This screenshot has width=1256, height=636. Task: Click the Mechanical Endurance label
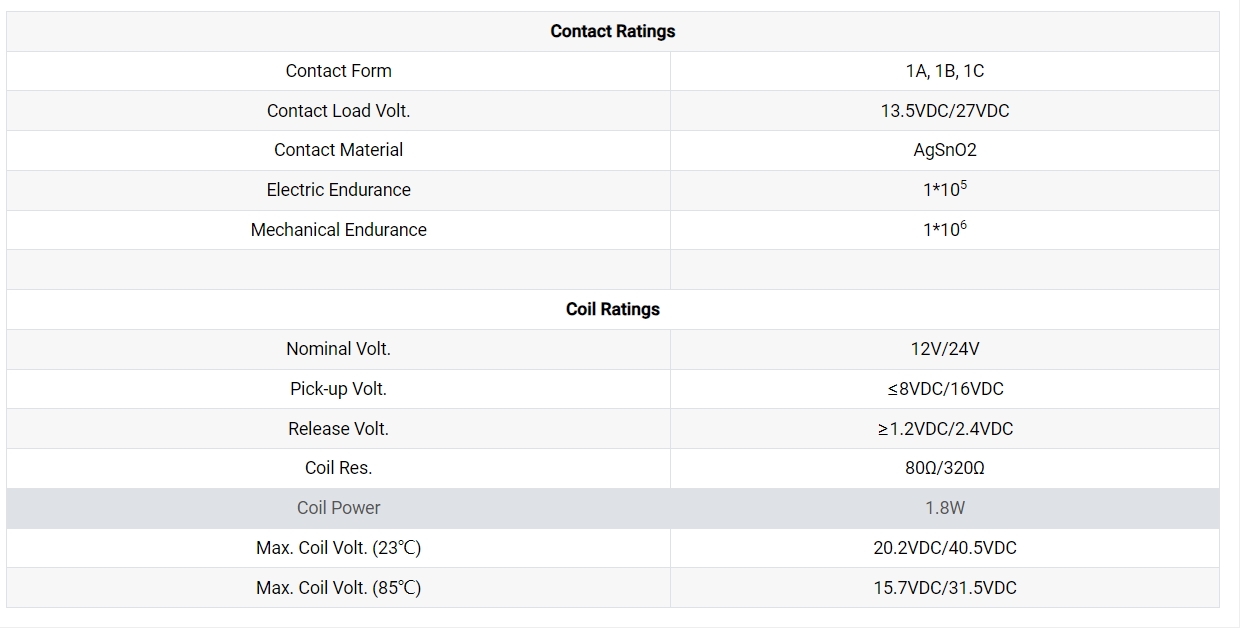pos(338,230)
